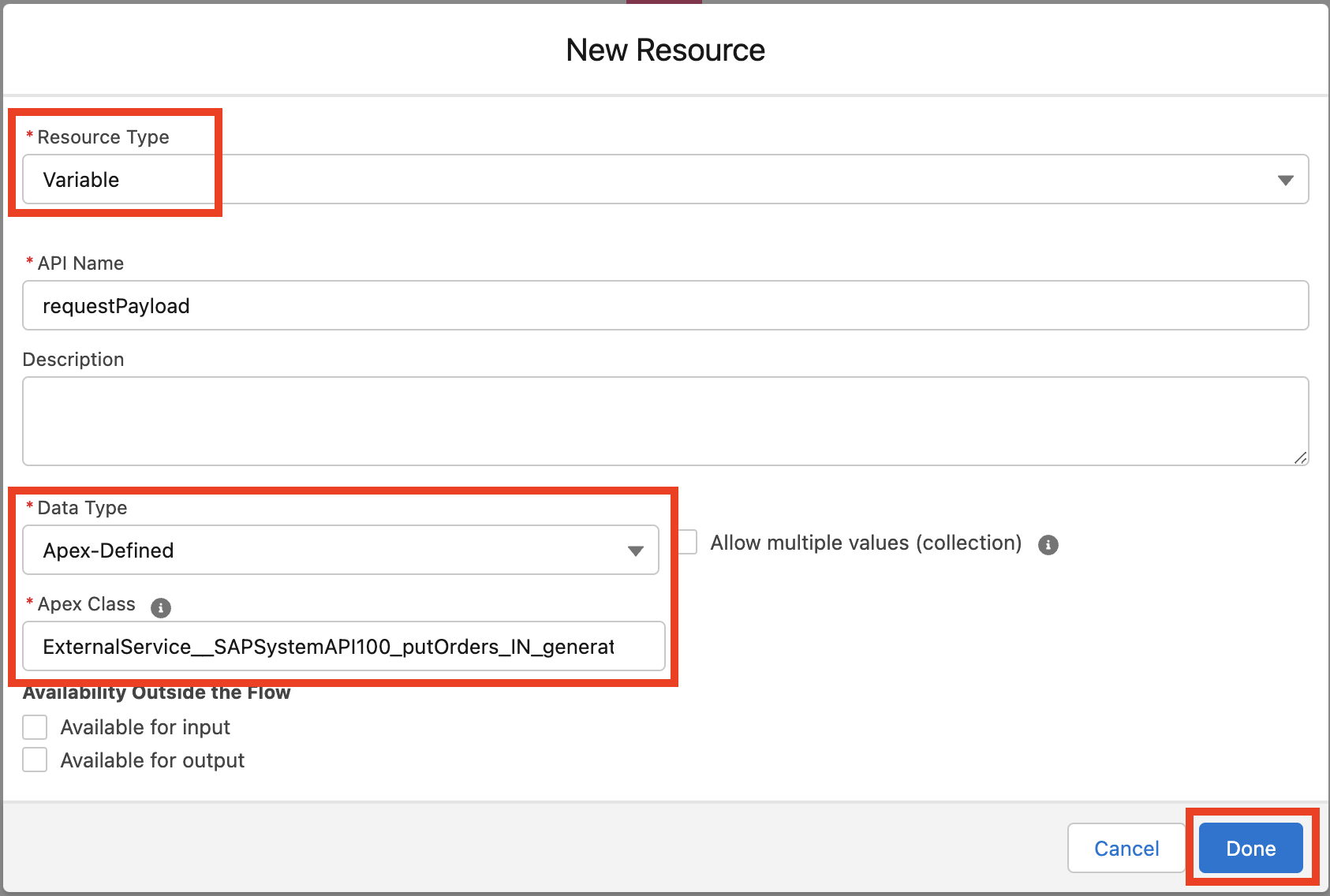Click the Description field label
The width and height of the screenshot is (1330, 896).
73,360
